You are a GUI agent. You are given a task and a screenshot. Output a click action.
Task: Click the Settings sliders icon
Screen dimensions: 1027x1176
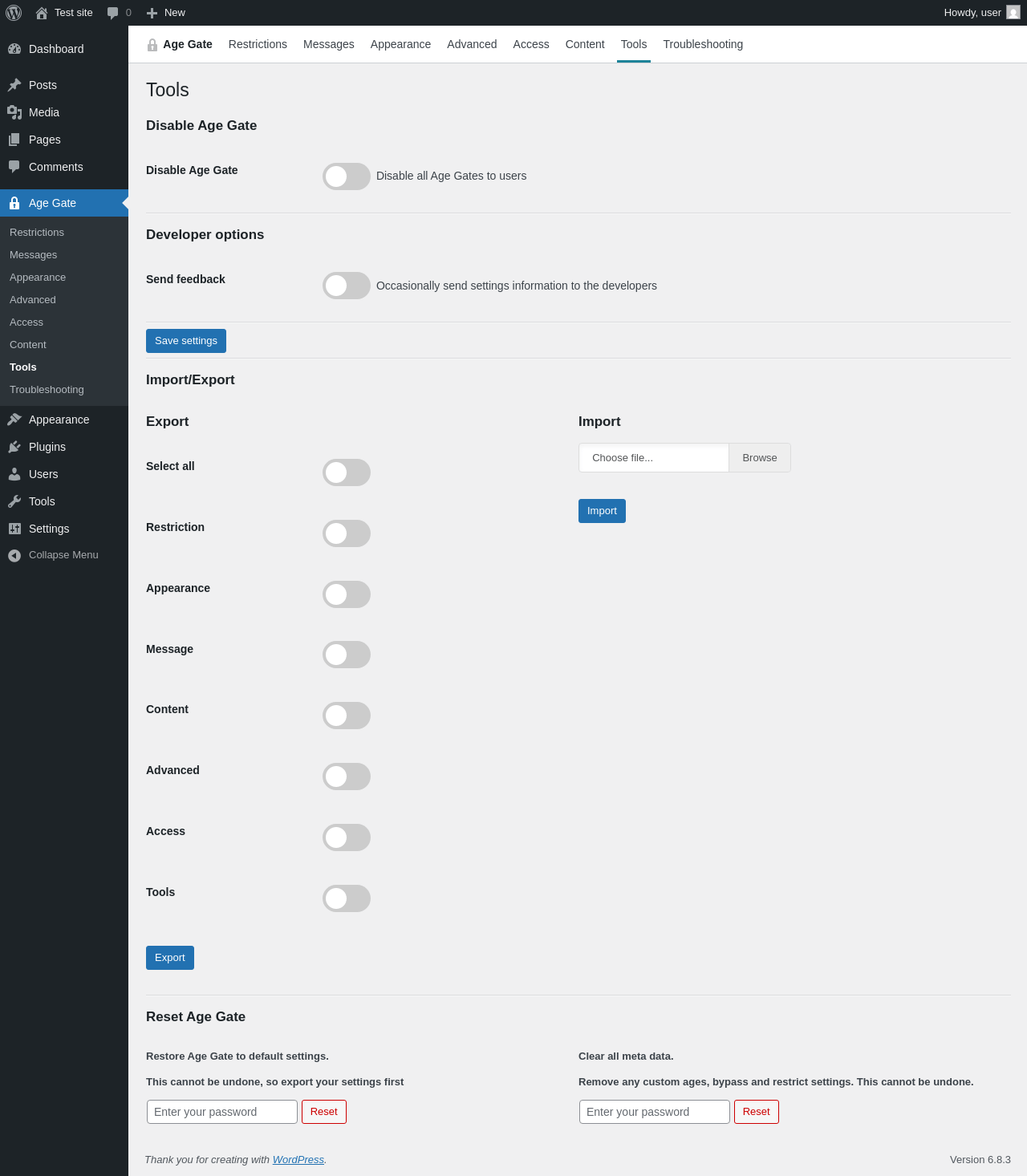click(14, 529)
